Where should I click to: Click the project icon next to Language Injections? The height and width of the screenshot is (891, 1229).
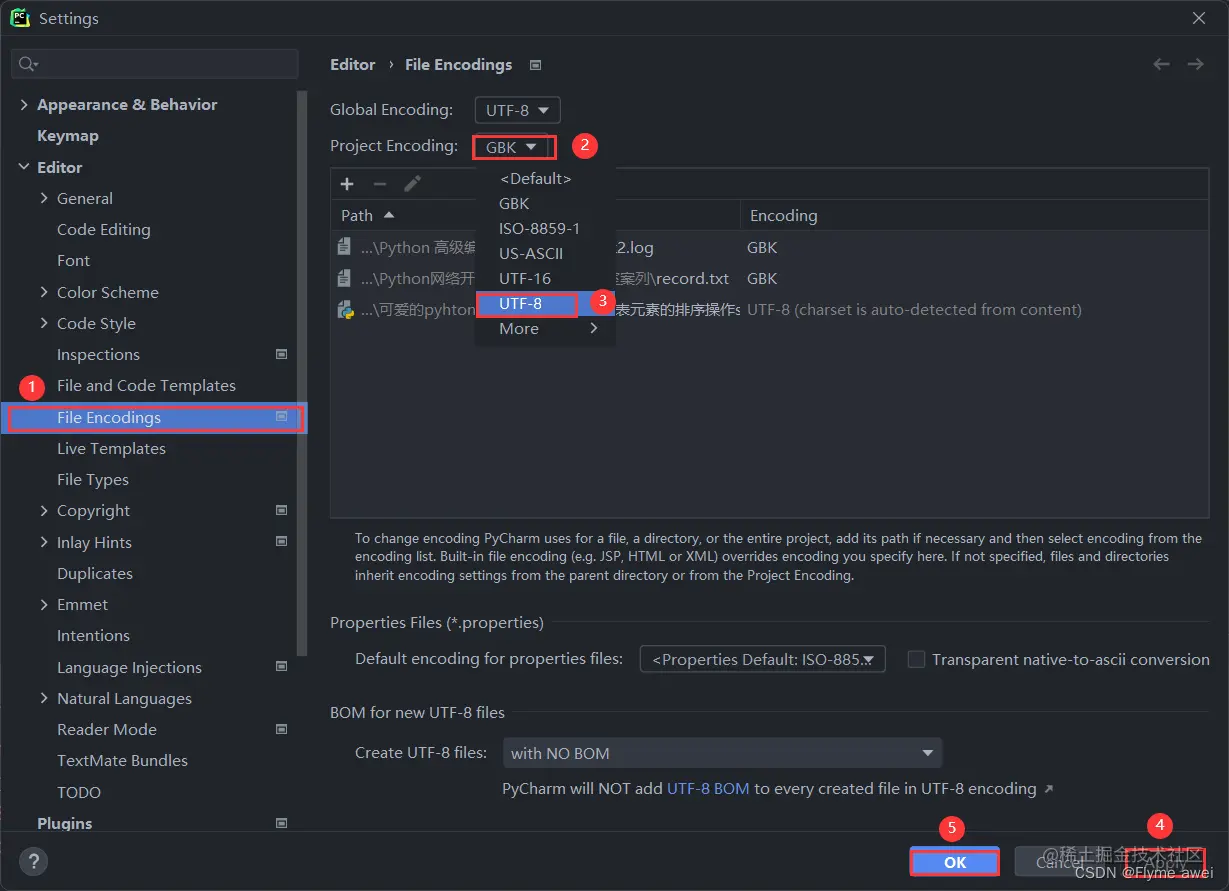[281, 667]
